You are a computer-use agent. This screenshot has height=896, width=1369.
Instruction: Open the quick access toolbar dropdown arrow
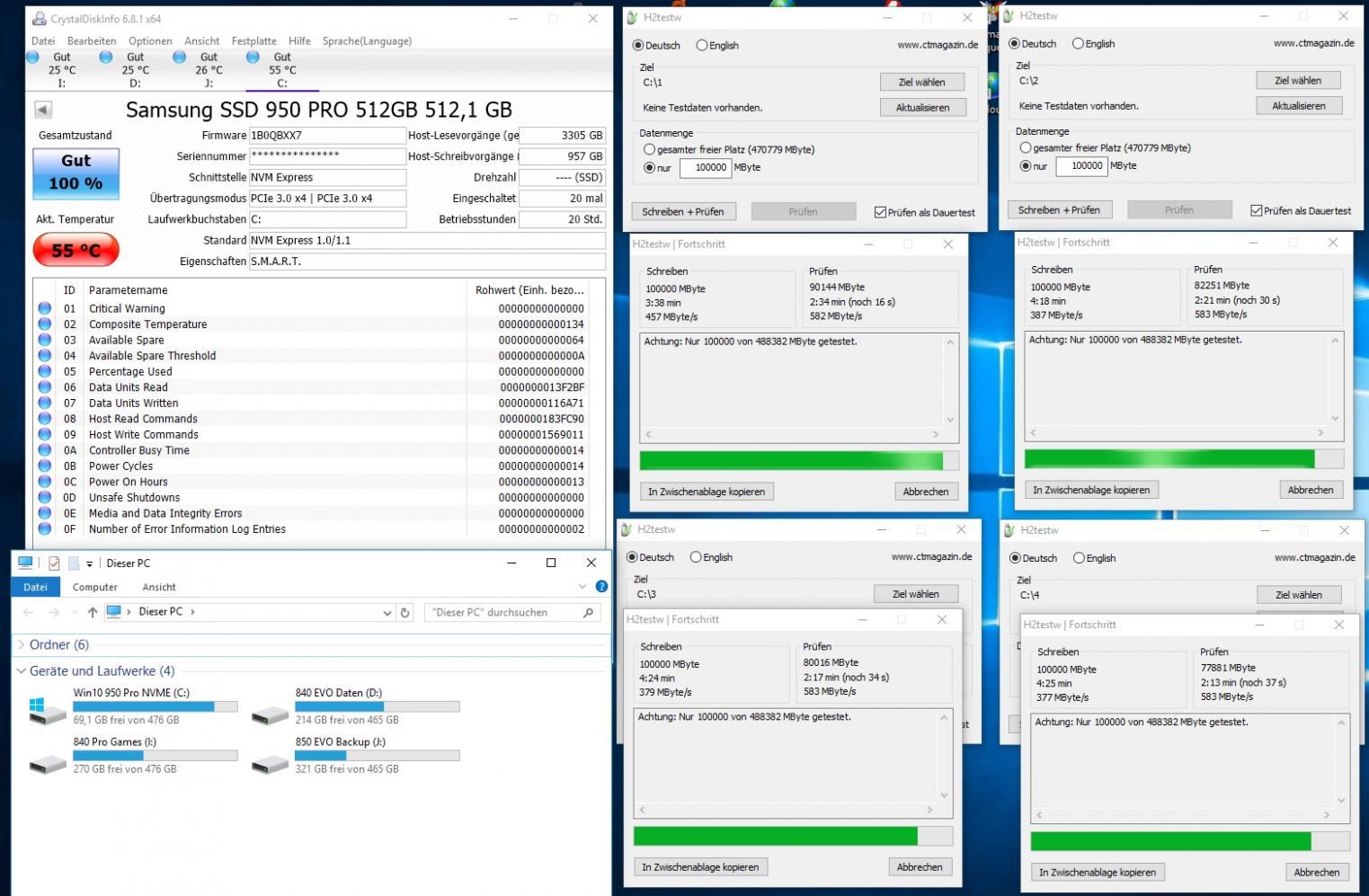89,563
